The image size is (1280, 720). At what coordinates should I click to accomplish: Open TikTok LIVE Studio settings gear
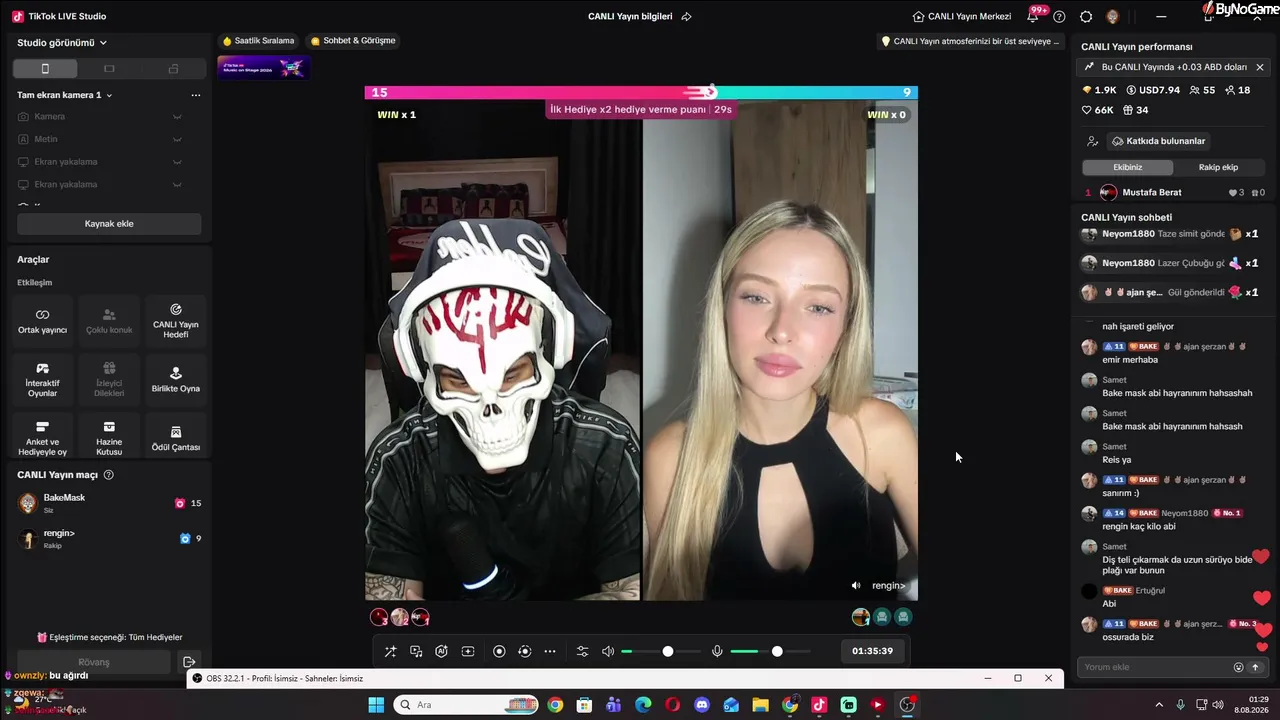click(1086, 16)
